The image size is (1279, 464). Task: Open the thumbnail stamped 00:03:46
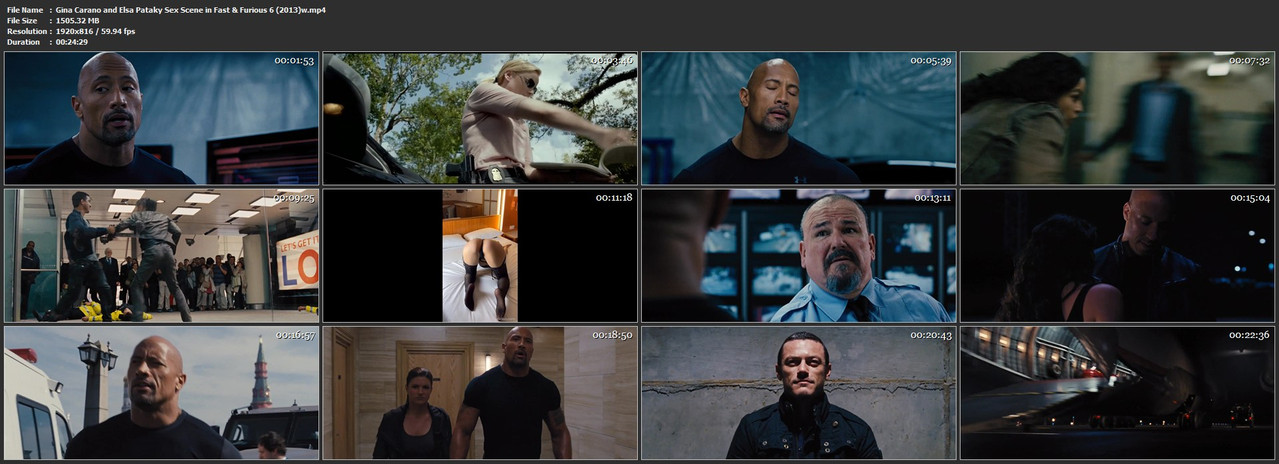(x=480, y=118)
